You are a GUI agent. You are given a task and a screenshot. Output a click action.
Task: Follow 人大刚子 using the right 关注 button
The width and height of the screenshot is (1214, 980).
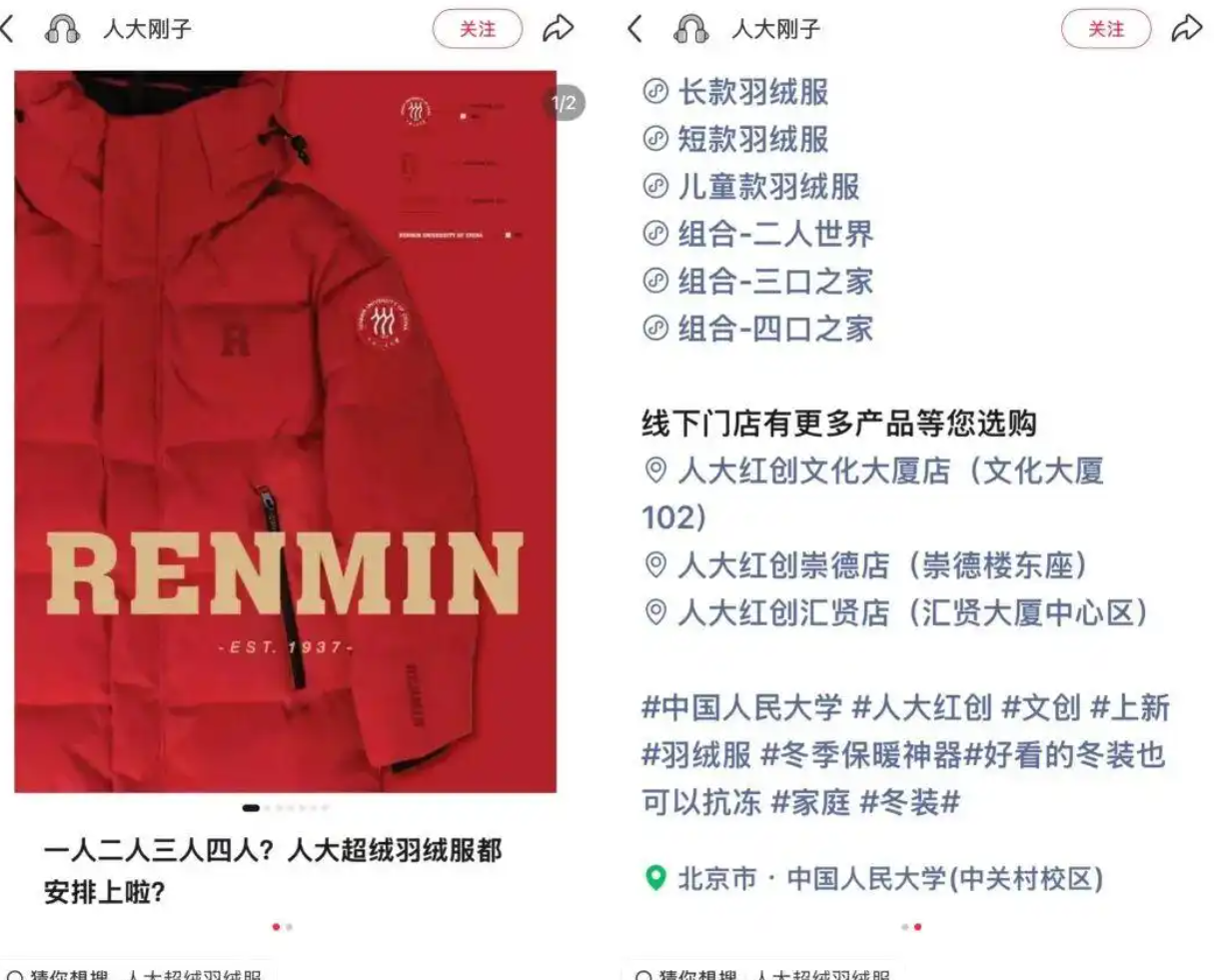tap(1106, 29)
